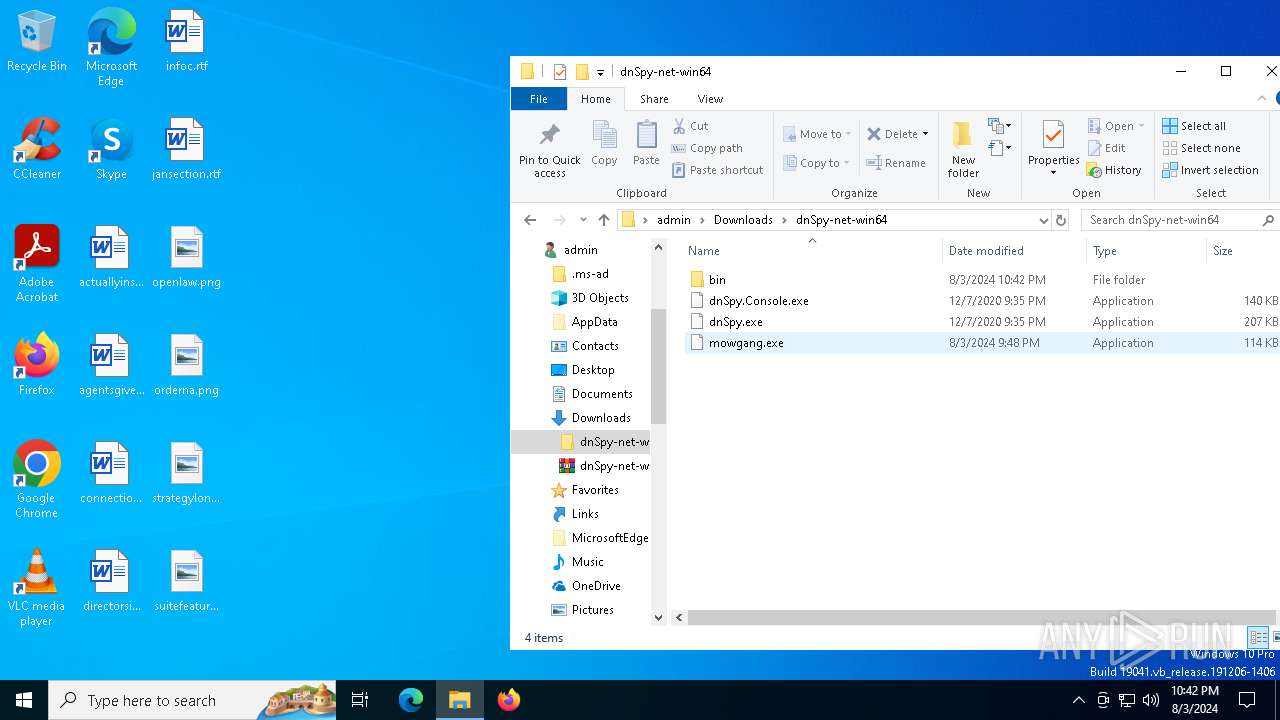
Task: Select the Recycle Bin icon
Action: point(37,42)
